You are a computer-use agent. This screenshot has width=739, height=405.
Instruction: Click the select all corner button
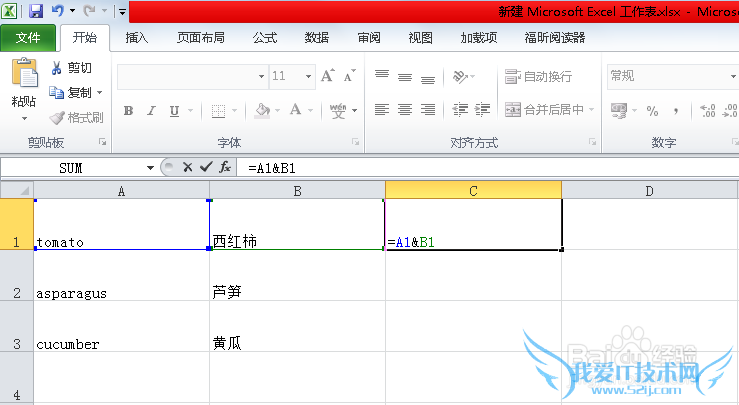pyautogui.click(x=17, y=190)
